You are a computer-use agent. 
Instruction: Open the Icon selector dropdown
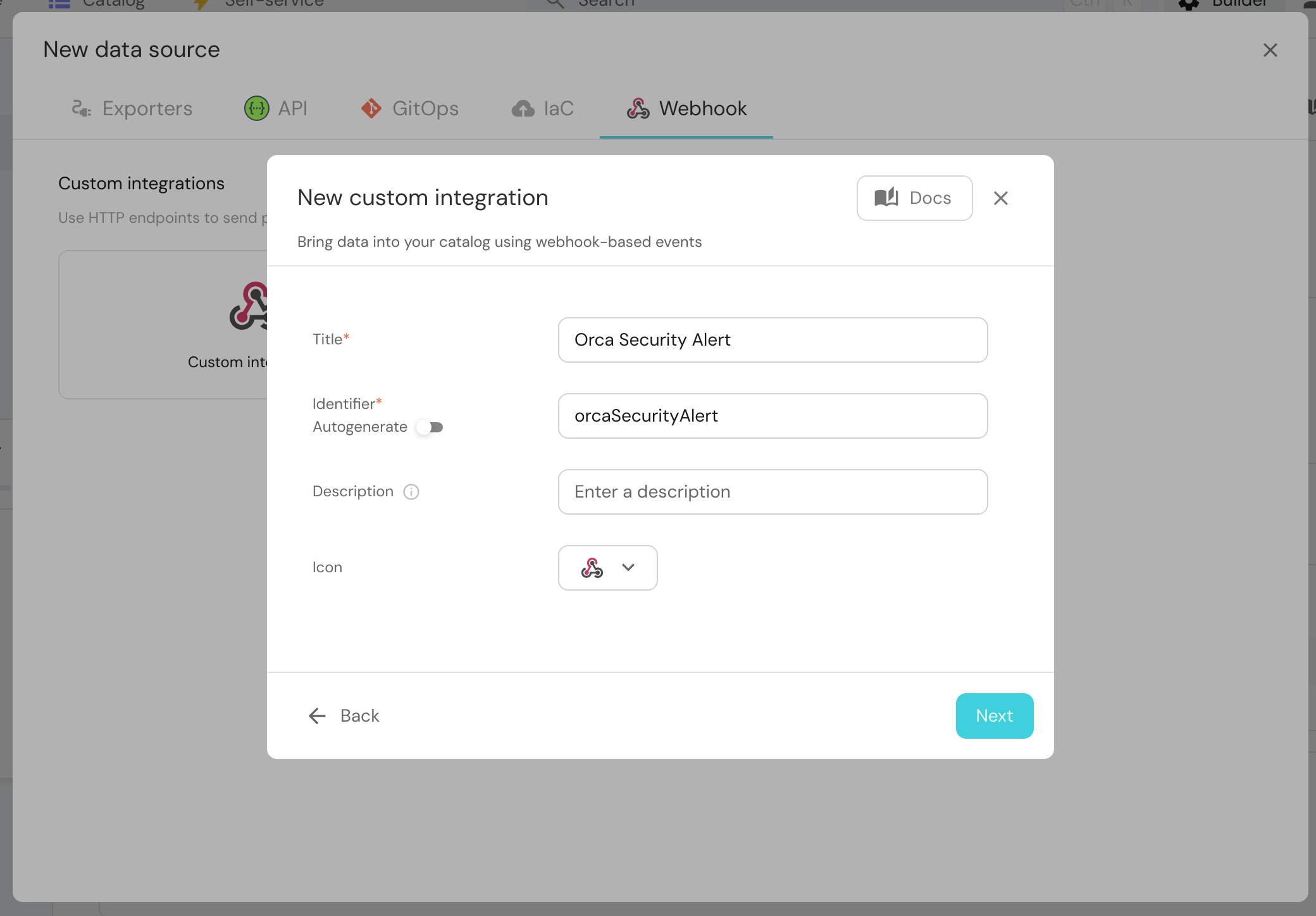click(607, 568)
